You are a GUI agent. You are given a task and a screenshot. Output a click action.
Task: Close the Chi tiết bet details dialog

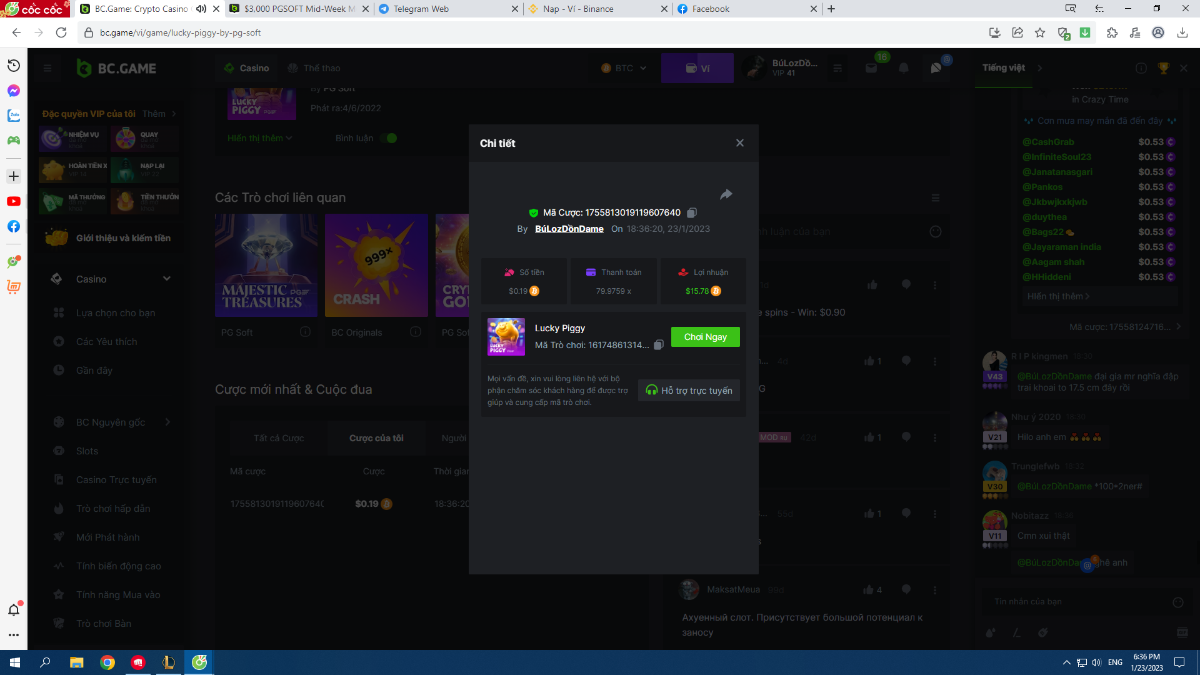point(740,143)
